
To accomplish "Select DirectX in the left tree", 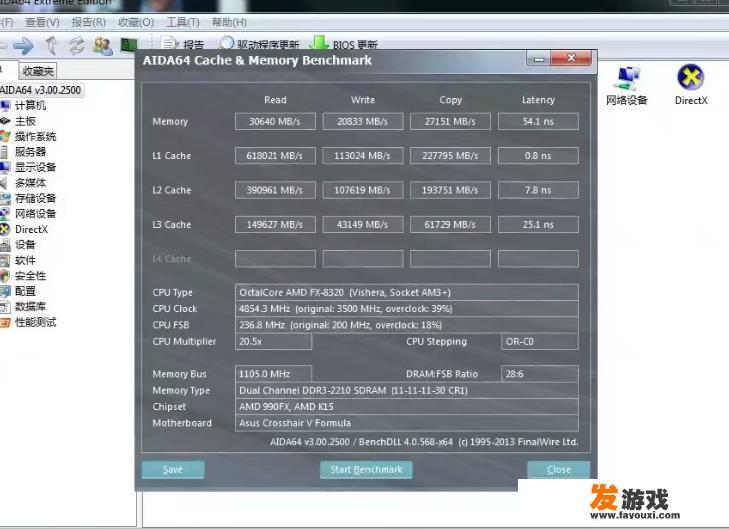I will pos(31,229).
